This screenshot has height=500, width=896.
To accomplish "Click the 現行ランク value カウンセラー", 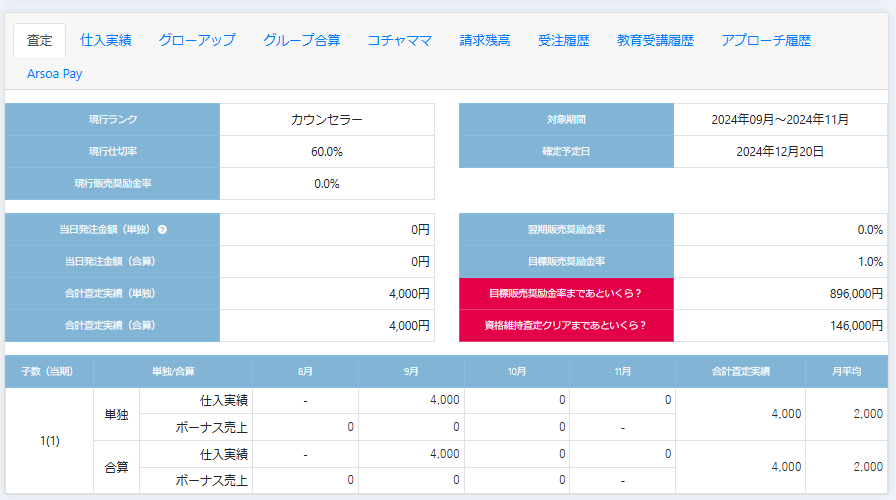I will point(327,119).
